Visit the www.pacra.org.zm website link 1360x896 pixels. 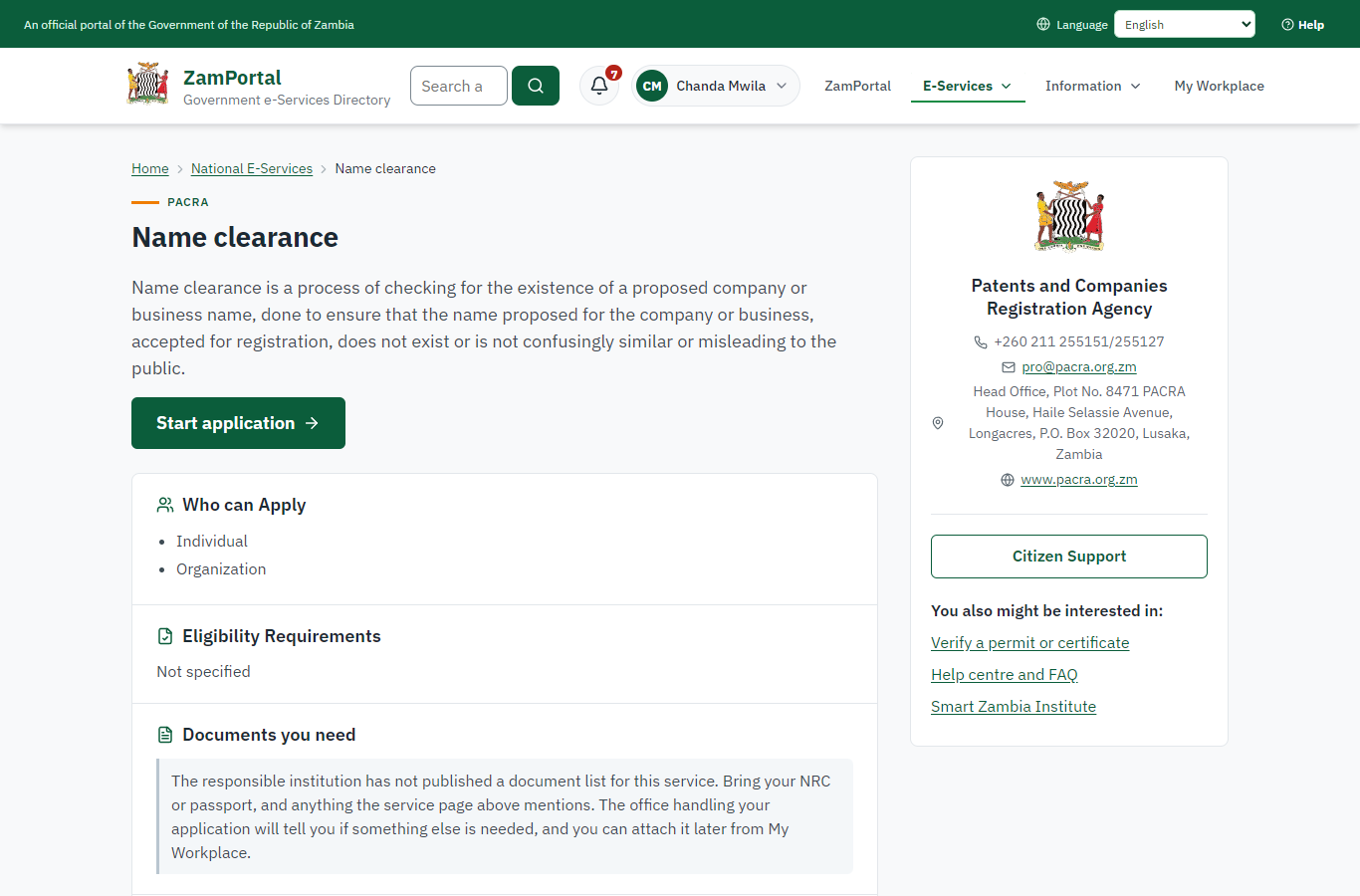[1079, 479]
